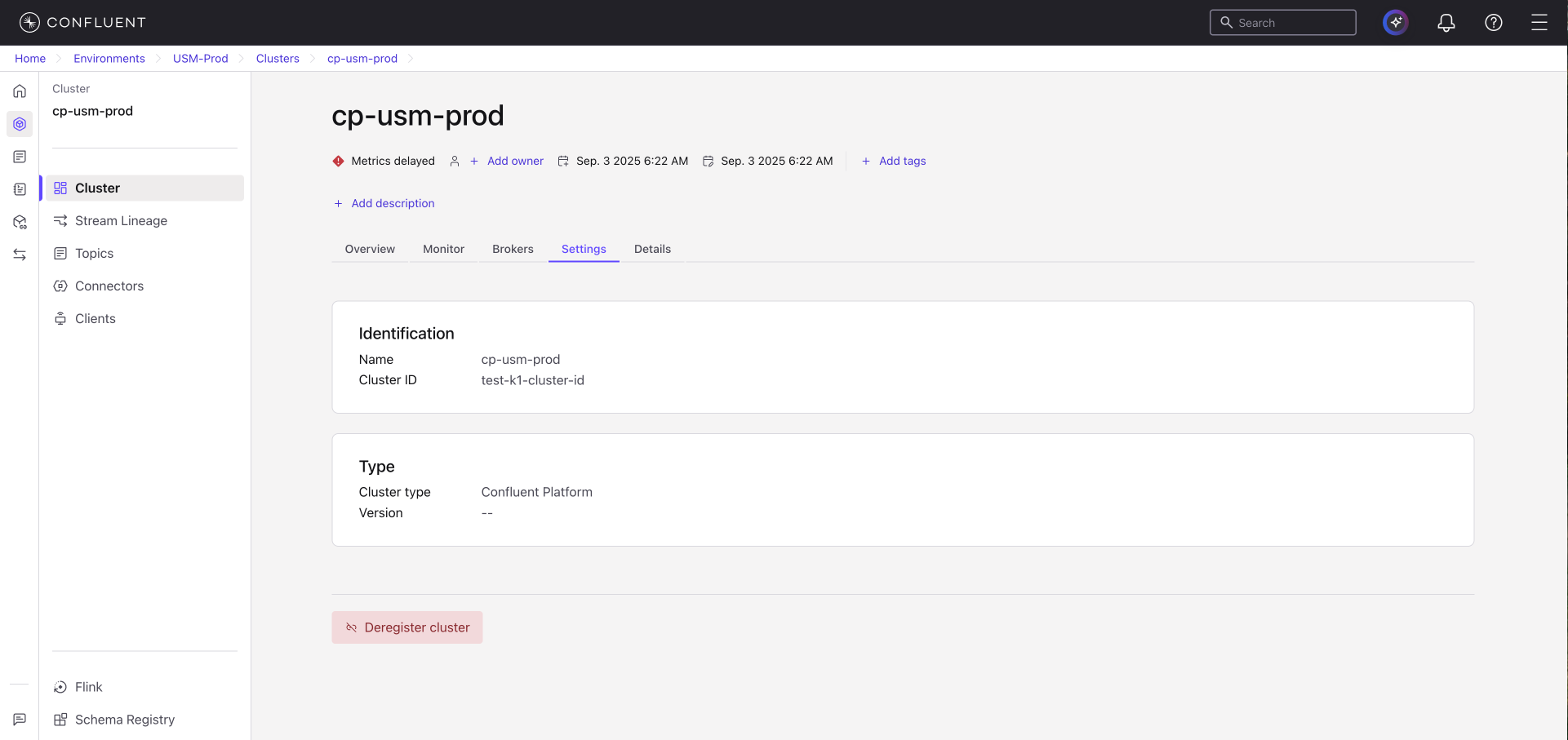Open the AI assistant sparkle icon
Image resolution: width=1568 pixels, height=740 pixels.
click(1396, 23)
